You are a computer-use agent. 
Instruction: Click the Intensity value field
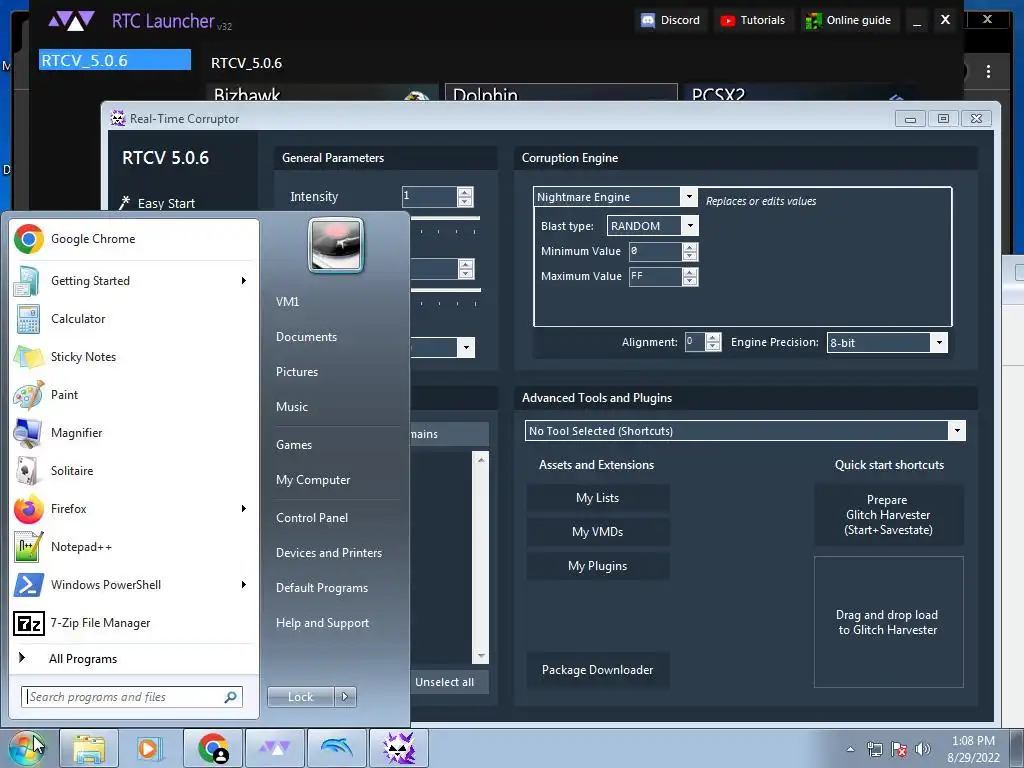coord(429,197)
